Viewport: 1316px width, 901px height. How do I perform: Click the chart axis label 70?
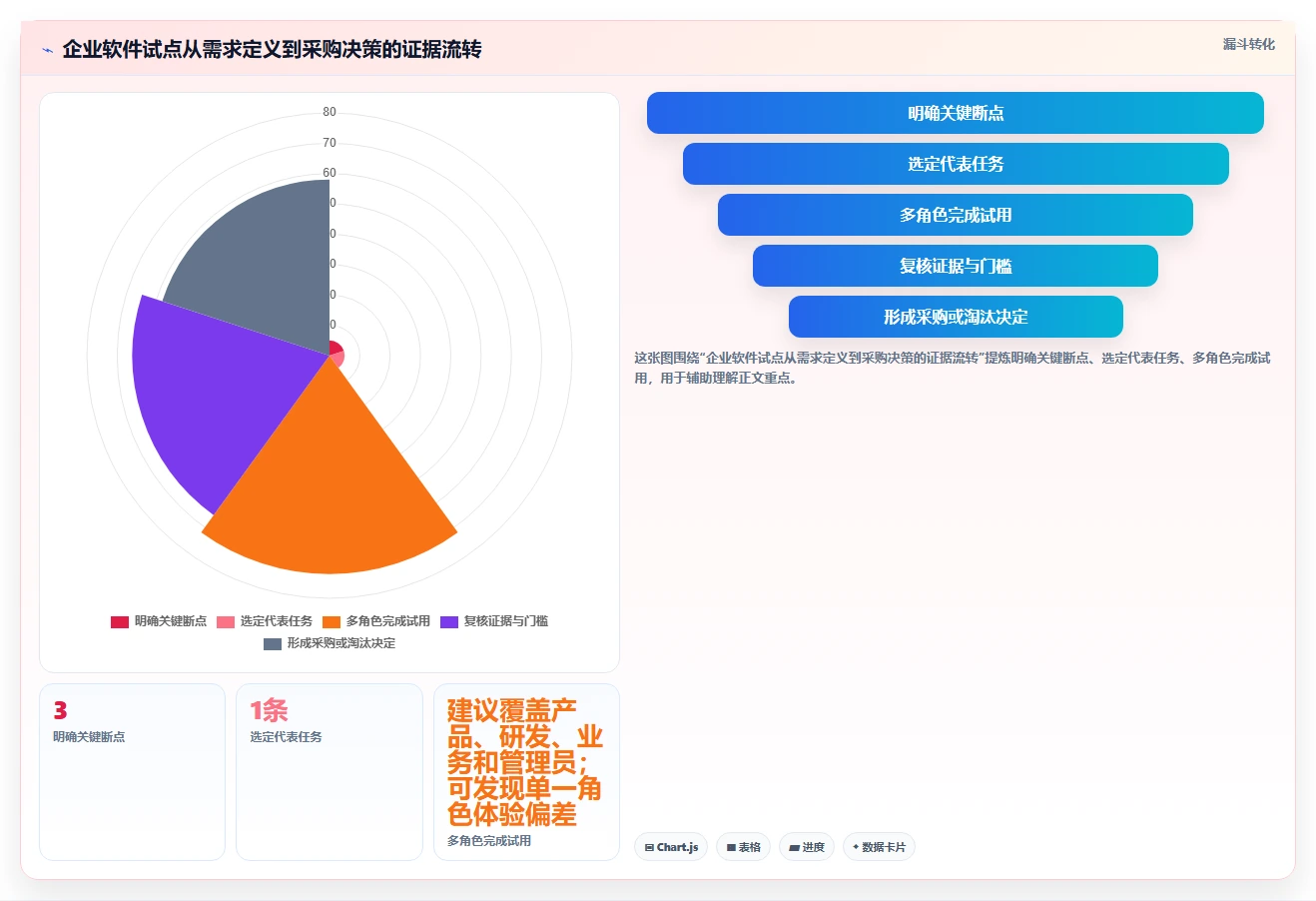coord(329,143)
